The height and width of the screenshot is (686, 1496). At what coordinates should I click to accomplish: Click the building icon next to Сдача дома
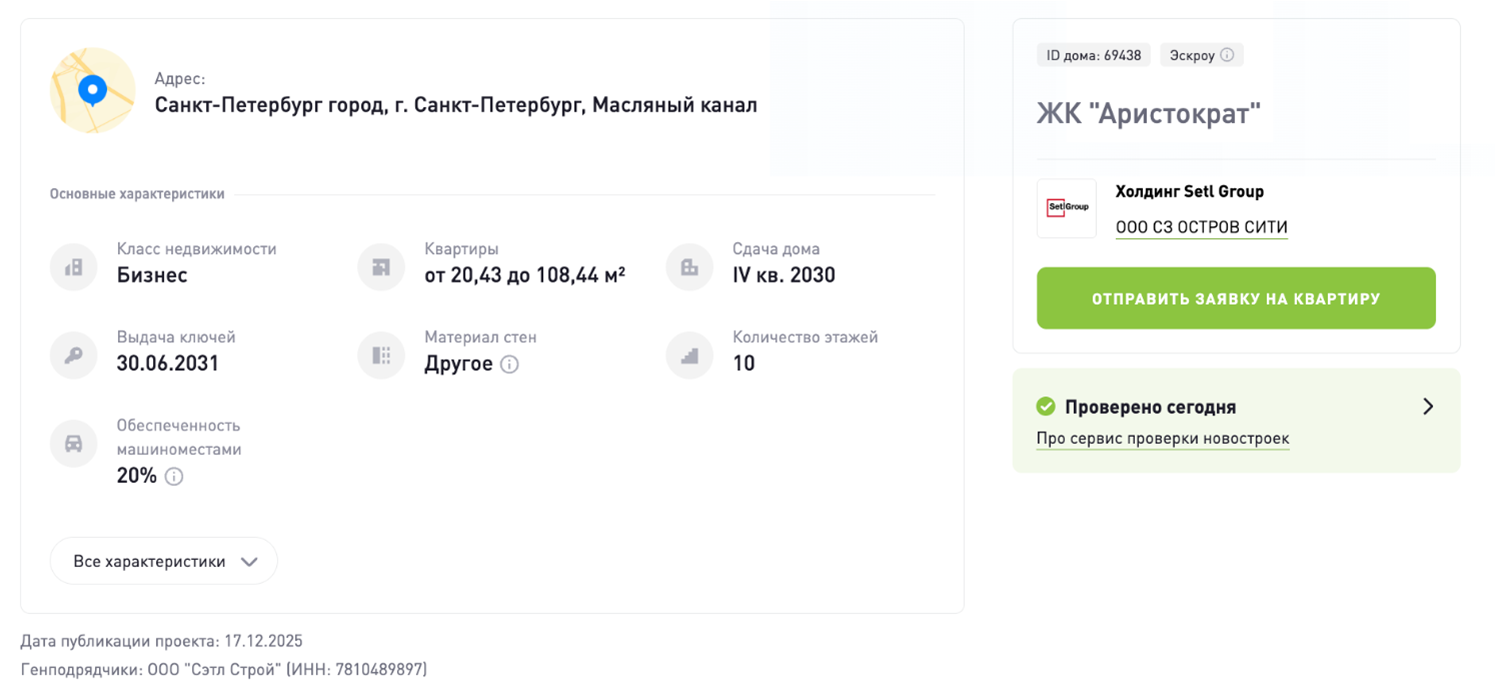pos(689,267)
